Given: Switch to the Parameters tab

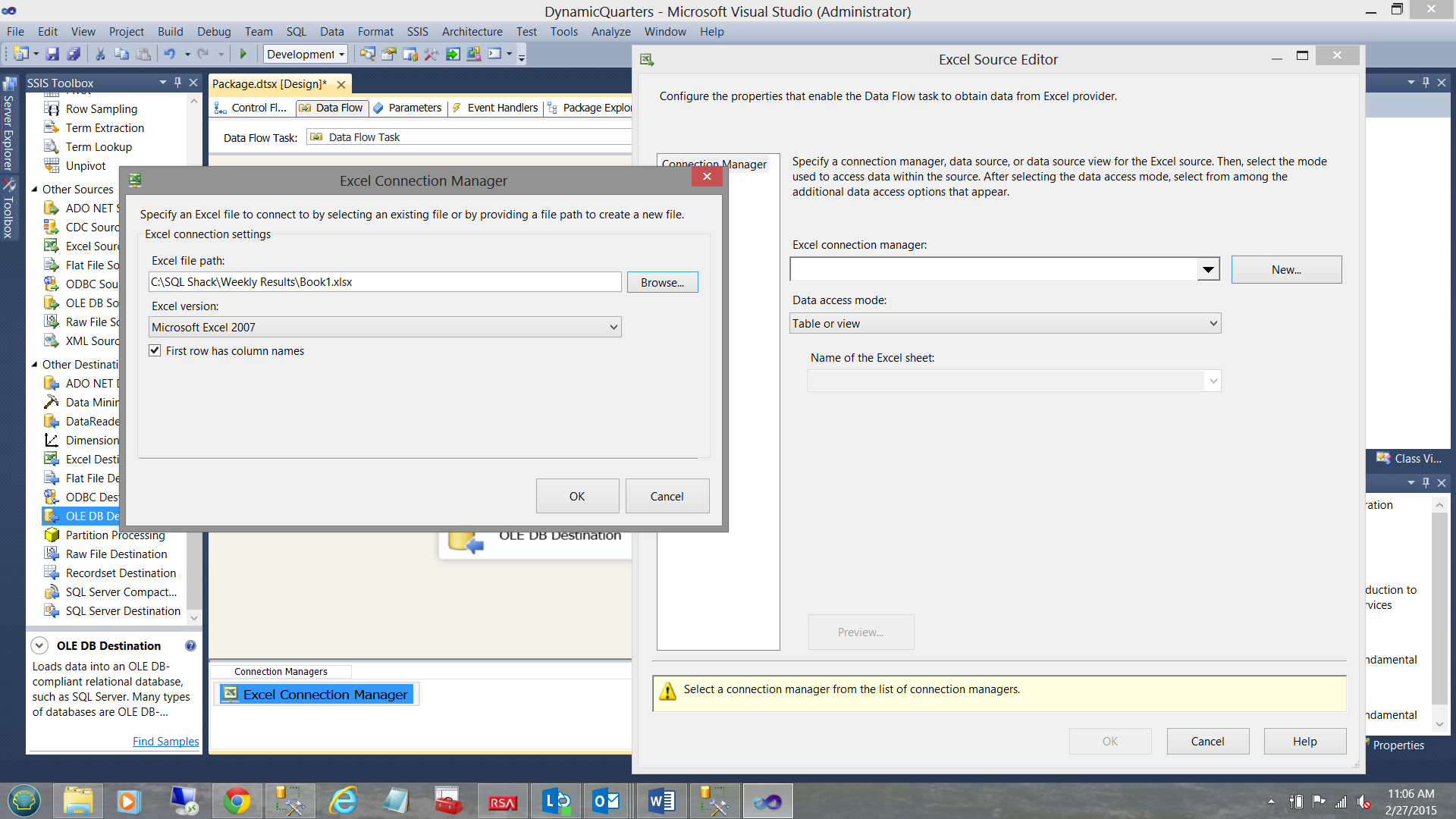Looking at the screenshot, I should tap(414, 108).
